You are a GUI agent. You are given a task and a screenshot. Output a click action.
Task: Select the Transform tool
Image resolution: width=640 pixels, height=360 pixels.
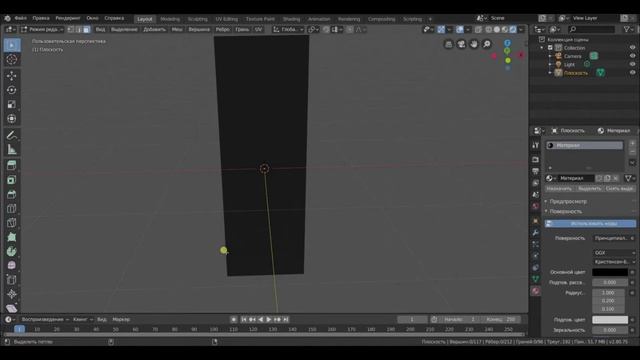[x=12, y=118]
